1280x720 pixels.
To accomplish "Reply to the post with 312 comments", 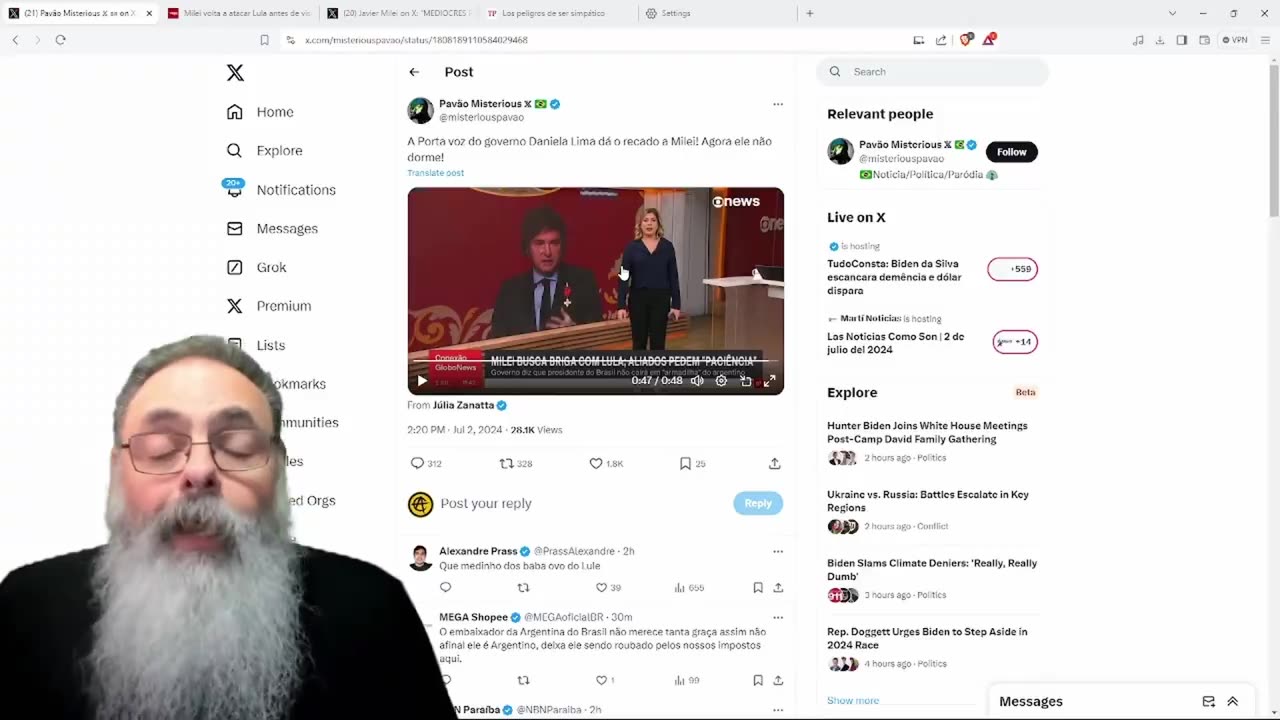I will click(x=425, y=464).
